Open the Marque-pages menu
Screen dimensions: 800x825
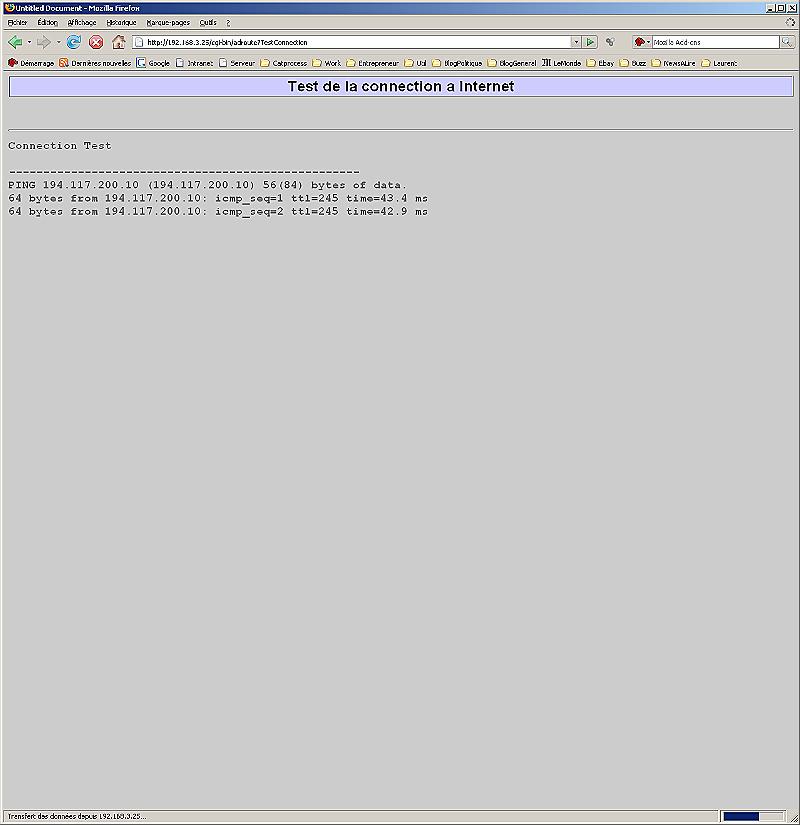(x=167, y=22)
